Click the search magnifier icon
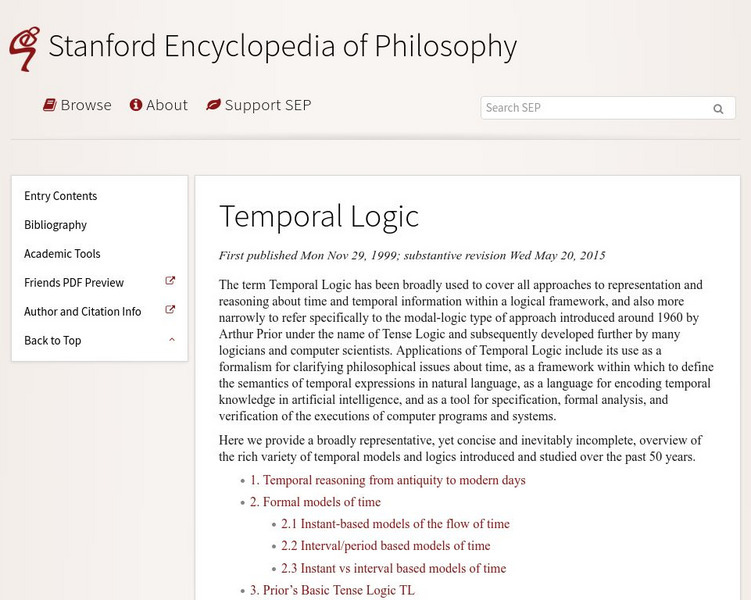The width and height of the screenshot is (751, 600). [x=718, y=108]
